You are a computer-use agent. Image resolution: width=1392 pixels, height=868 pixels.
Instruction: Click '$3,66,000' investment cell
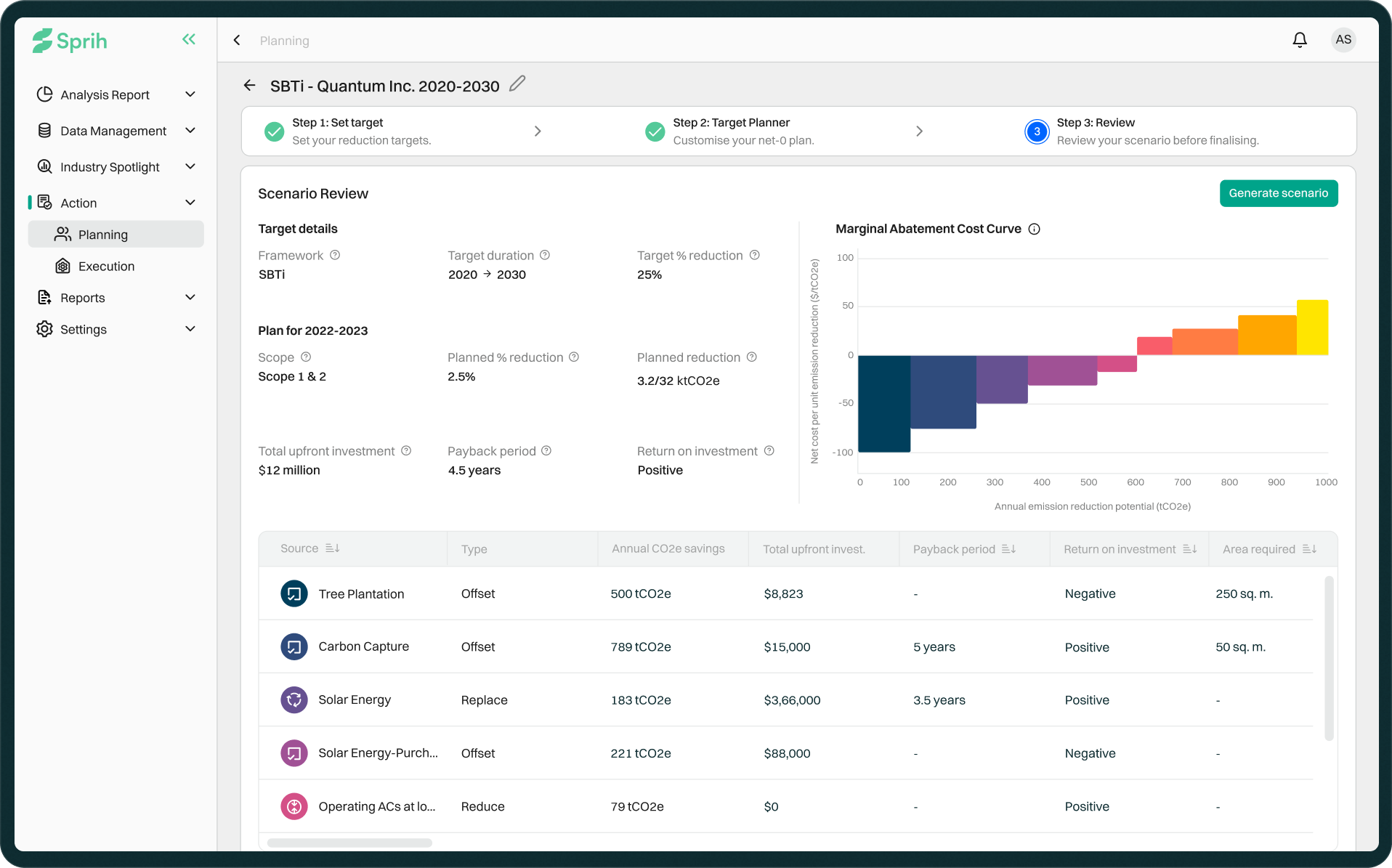pos(792,700)
